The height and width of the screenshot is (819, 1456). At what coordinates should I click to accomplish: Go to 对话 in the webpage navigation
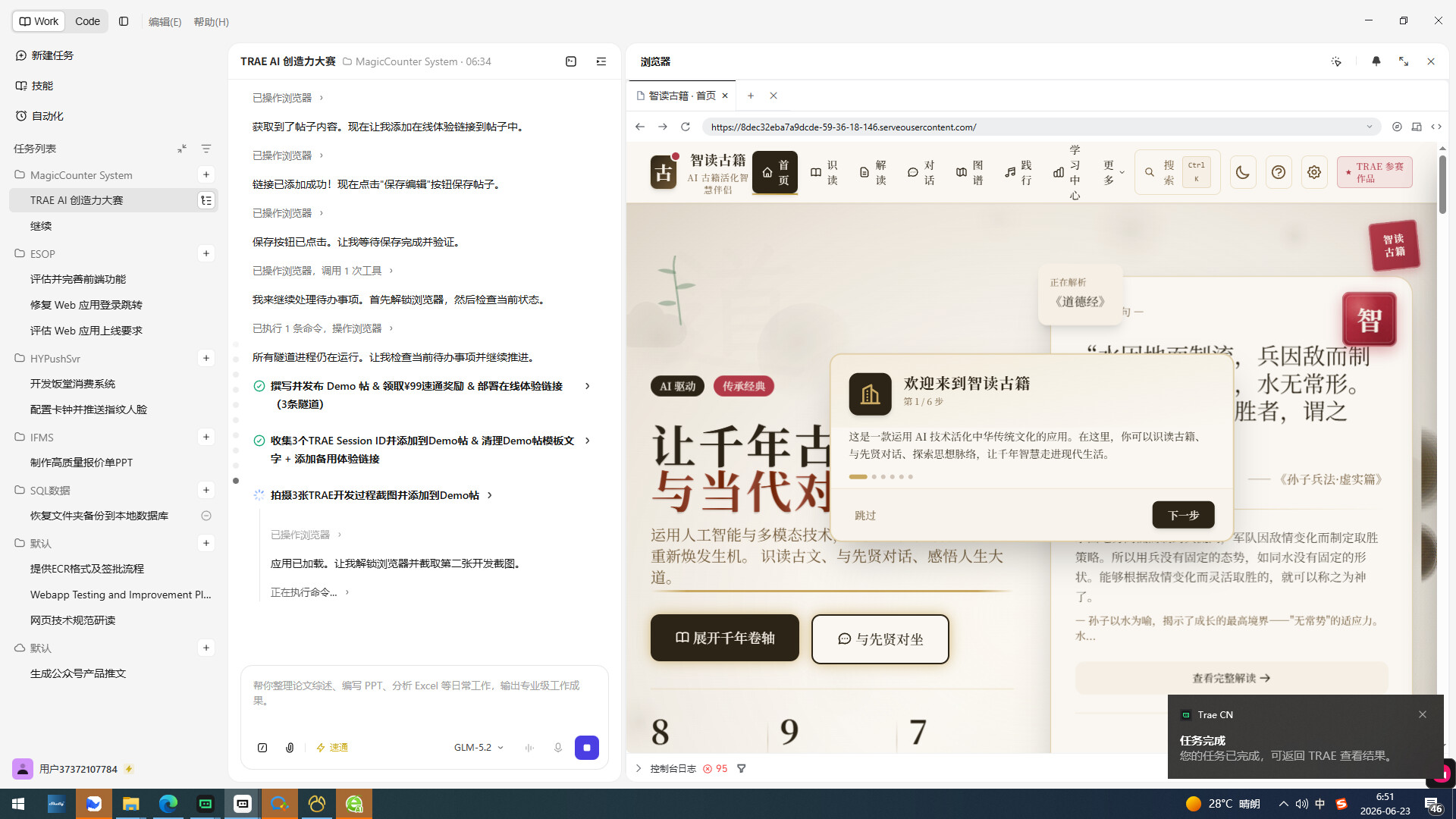point(921,172)
